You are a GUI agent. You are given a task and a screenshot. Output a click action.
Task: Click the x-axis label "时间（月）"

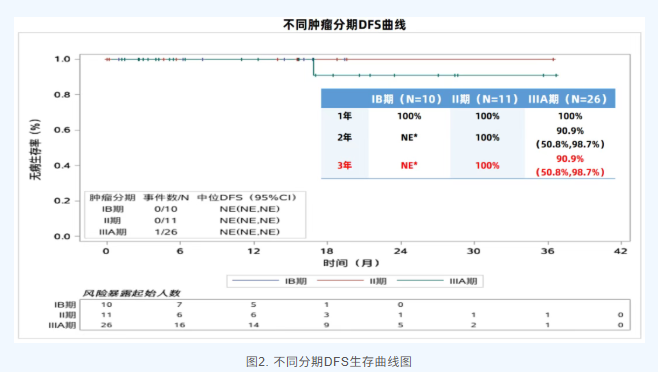point(351,263)
